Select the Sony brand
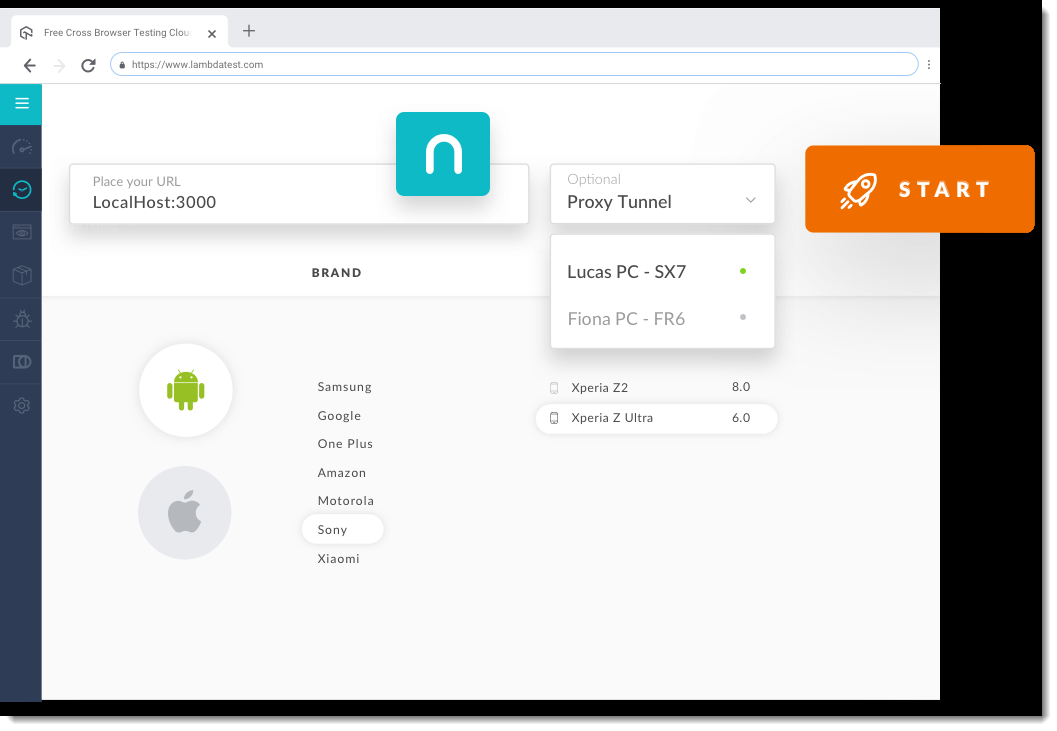1057x731 pixels. coord(342,529)
